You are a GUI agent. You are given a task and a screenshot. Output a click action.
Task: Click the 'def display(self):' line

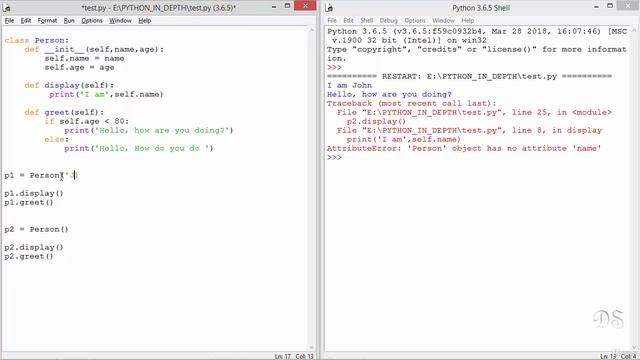(69, 85)
